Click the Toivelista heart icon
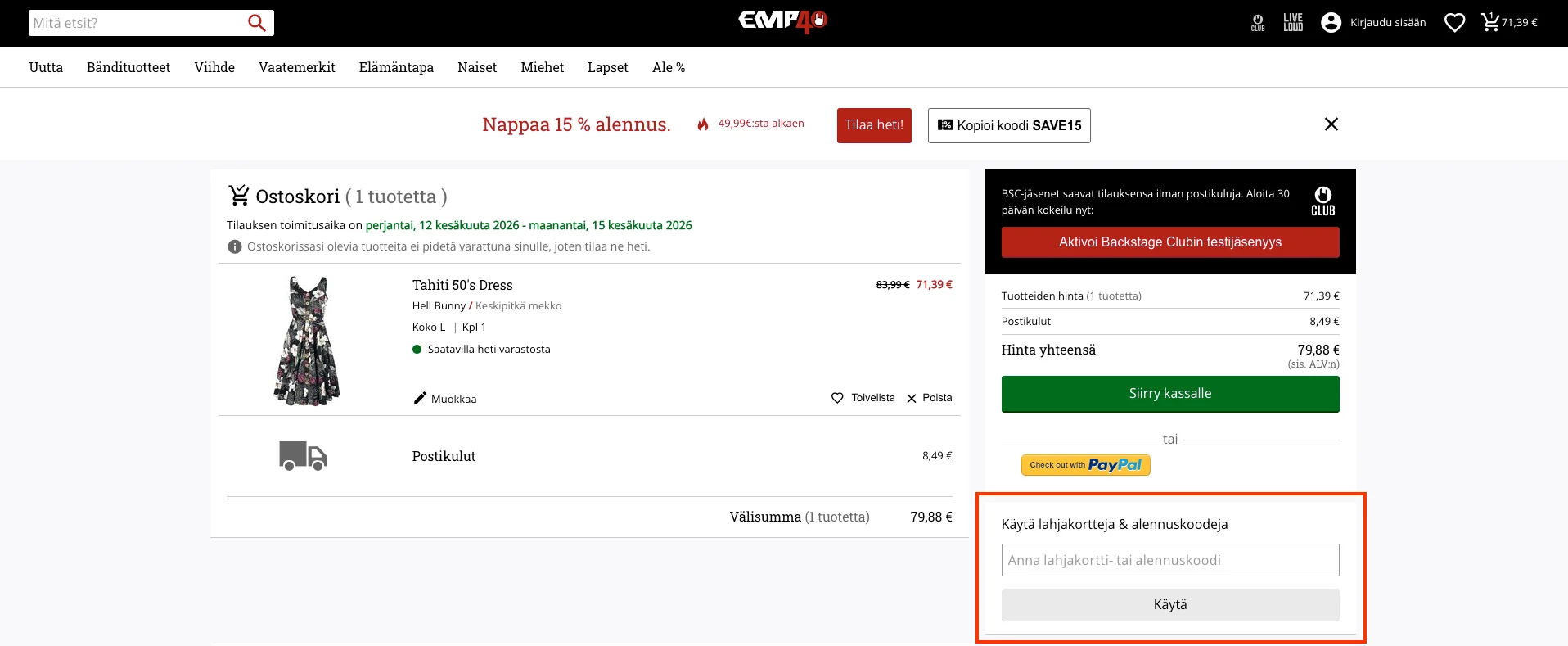The image size is (1568, 646). point(837,398)
